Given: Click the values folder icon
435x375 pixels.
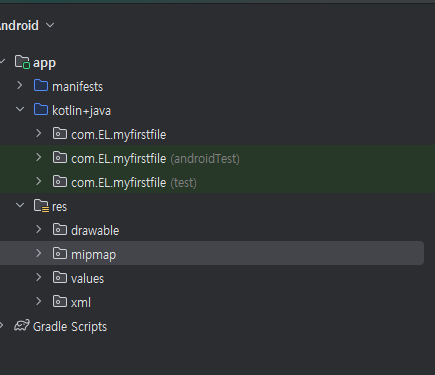Looking at the screenshot, I should pos(60,277).
